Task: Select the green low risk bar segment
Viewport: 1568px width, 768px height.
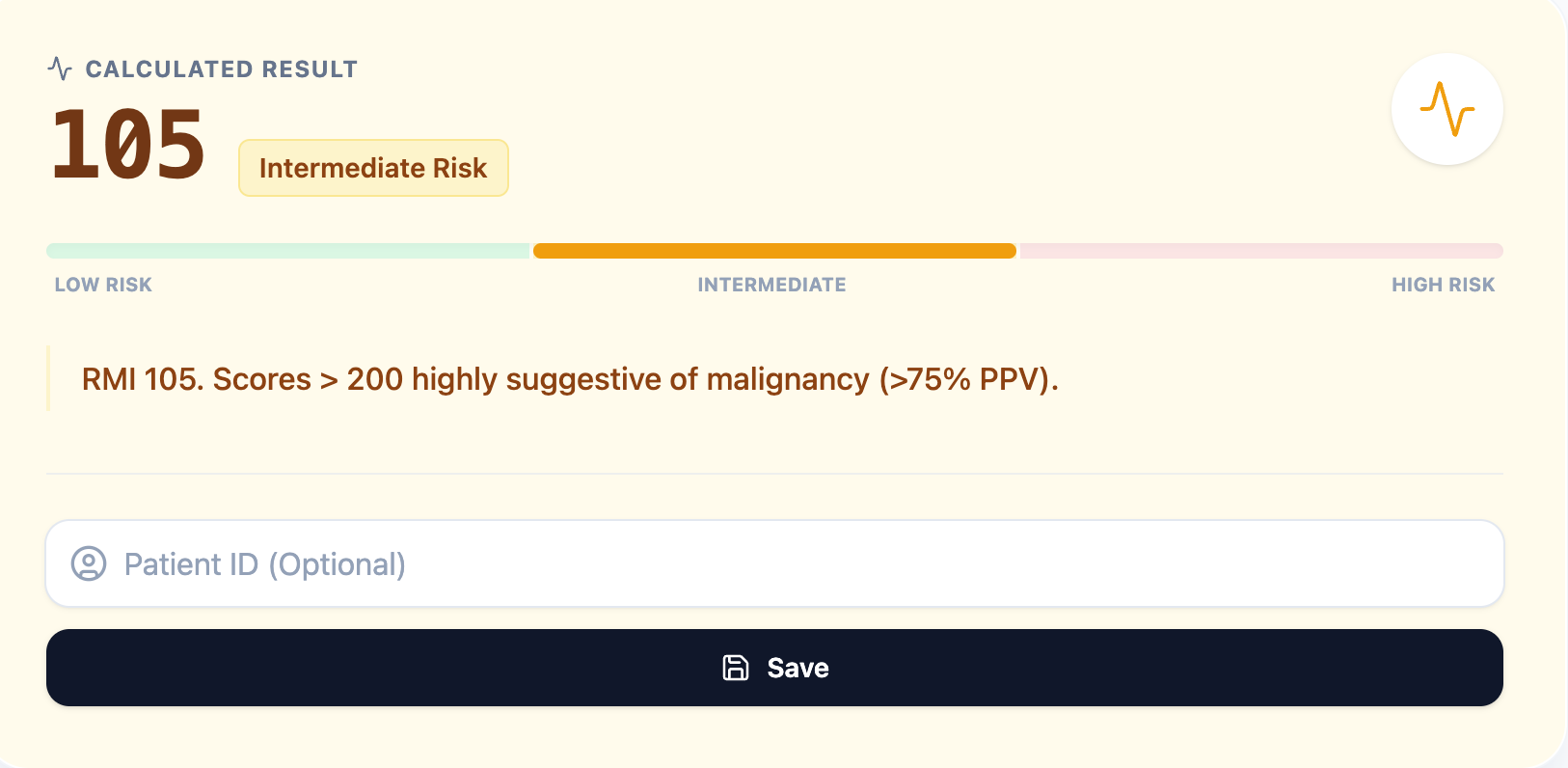Action: coord(287,251)
